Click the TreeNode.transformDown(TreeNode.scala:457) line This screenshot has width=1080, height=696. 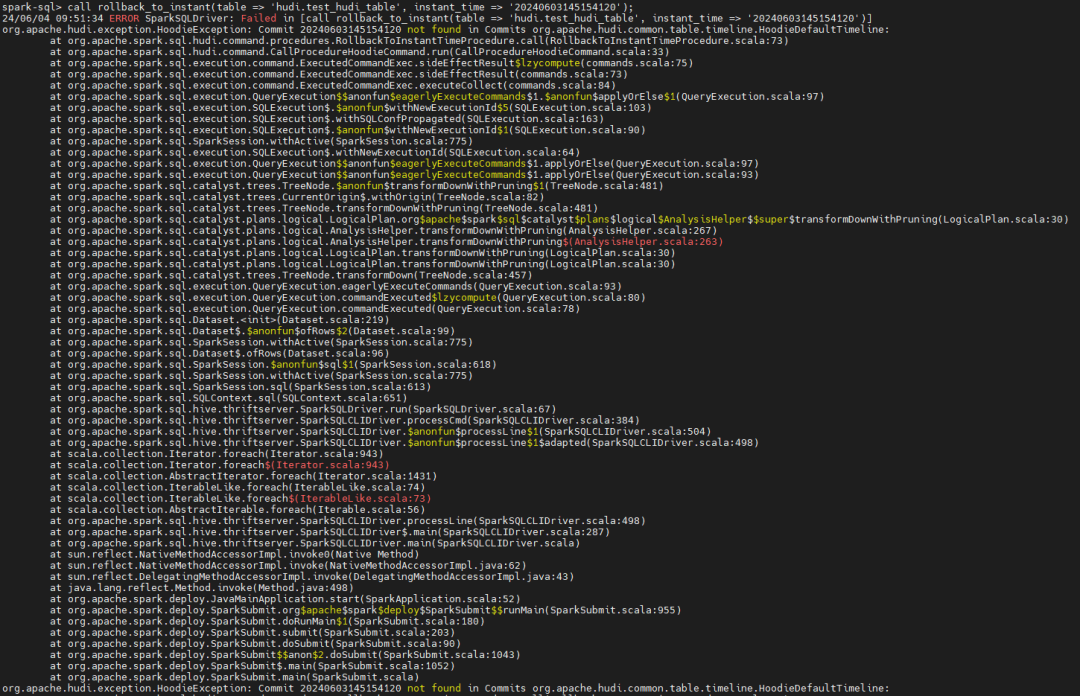coord(291,275)
